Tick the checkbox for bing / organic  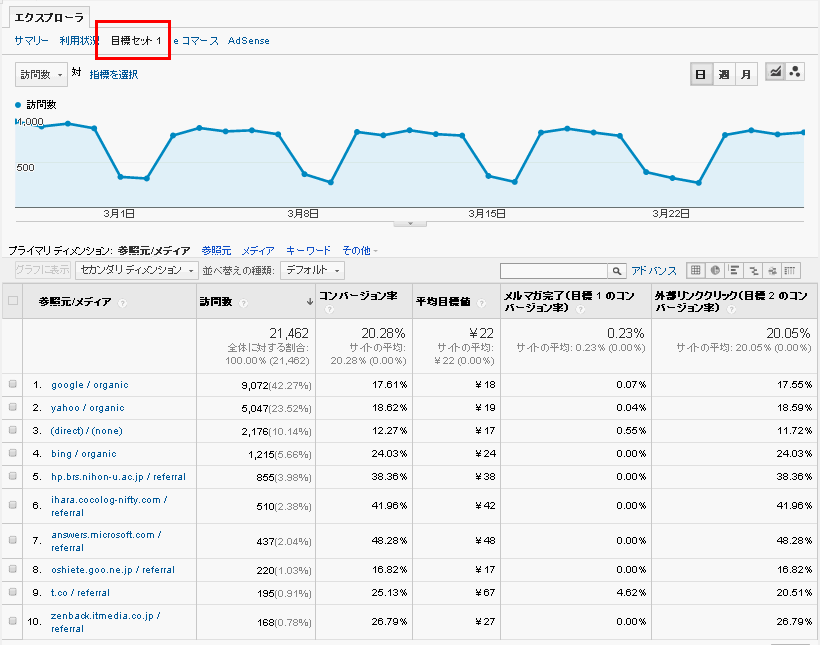click(13, 453)
